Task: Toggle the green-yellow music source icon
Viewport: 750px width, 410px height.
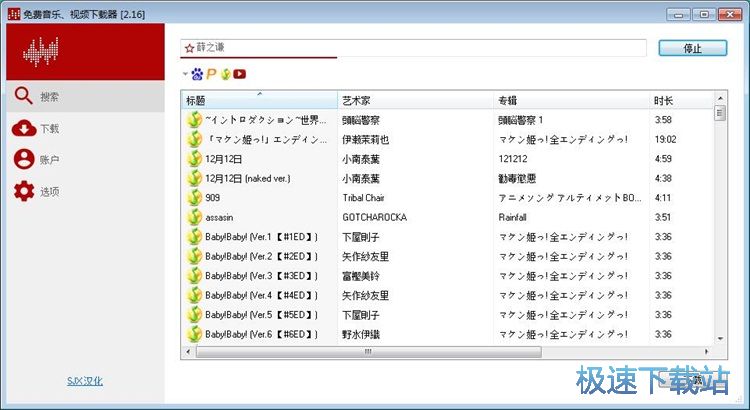Action: pos(225,74)
